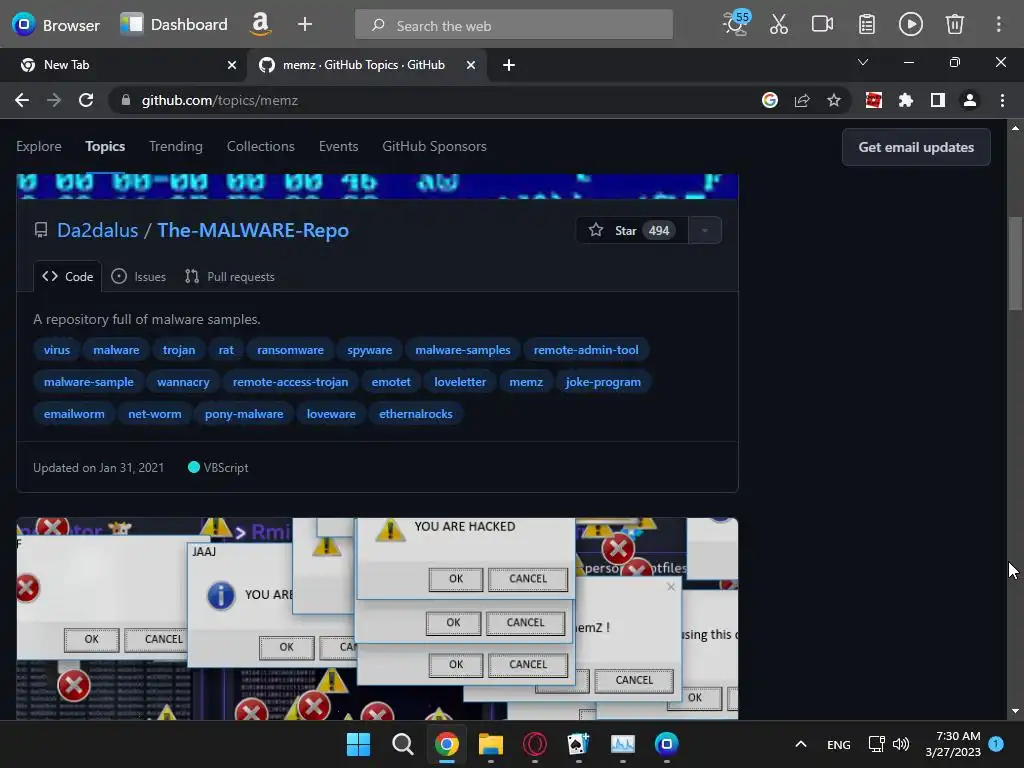Click the Google icon in address bar

tap(769, 100)
